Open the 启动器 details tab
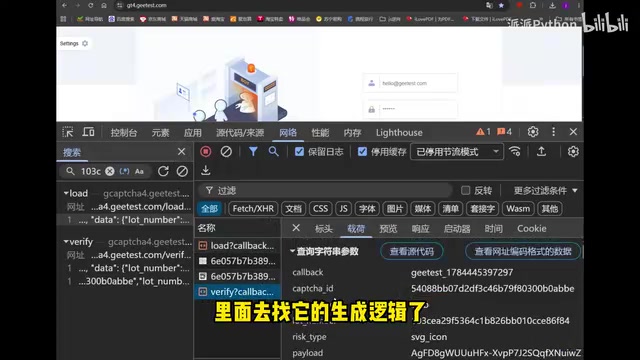 [x=457, y=229]
